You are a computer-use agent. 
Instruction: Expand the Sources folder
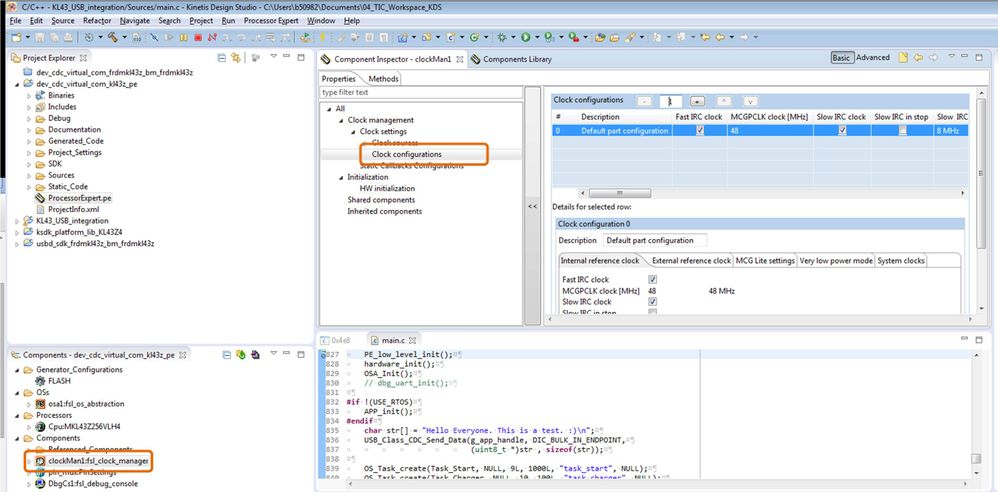[29, 175]
